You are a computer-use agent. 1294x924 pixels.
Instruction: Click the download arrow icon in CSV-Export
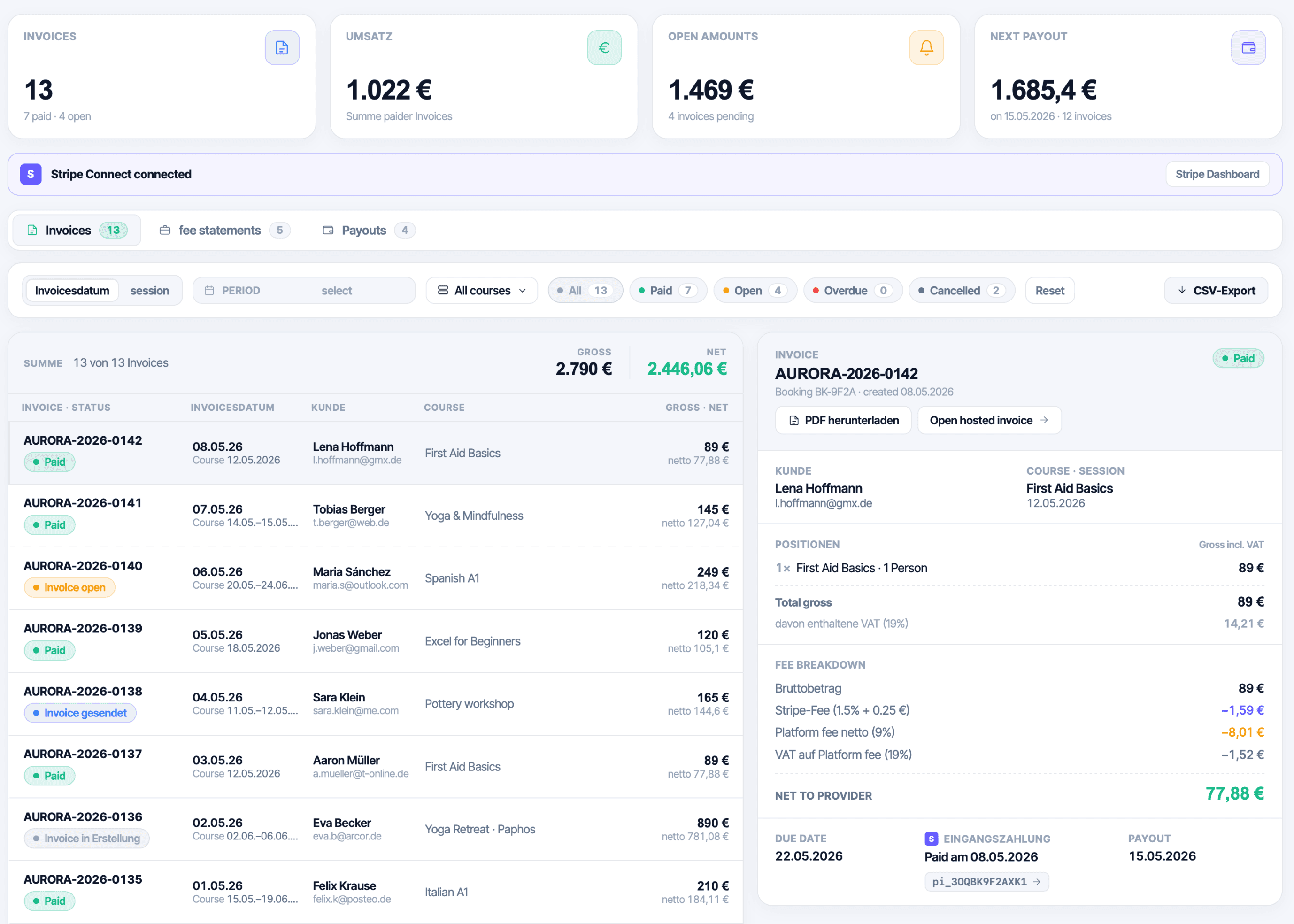click(1182, 290)
